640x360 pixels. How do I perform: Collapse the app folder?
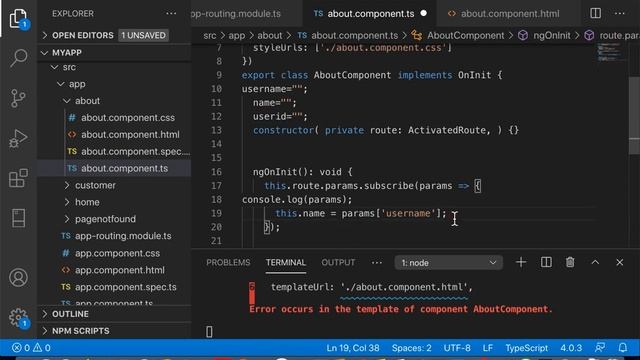(114, 84)
